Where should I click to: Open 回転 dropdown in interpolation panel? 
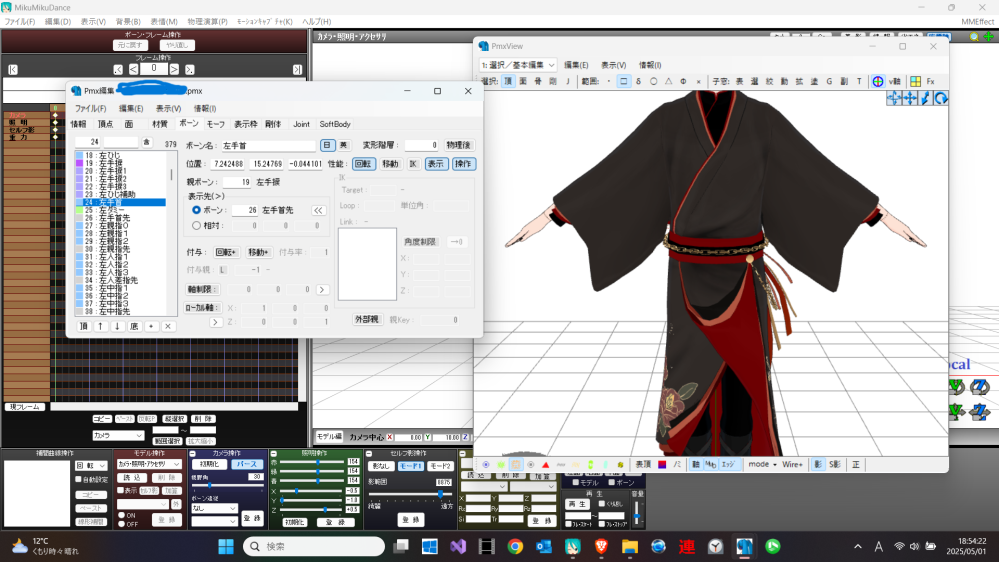(x=91, y=466)
